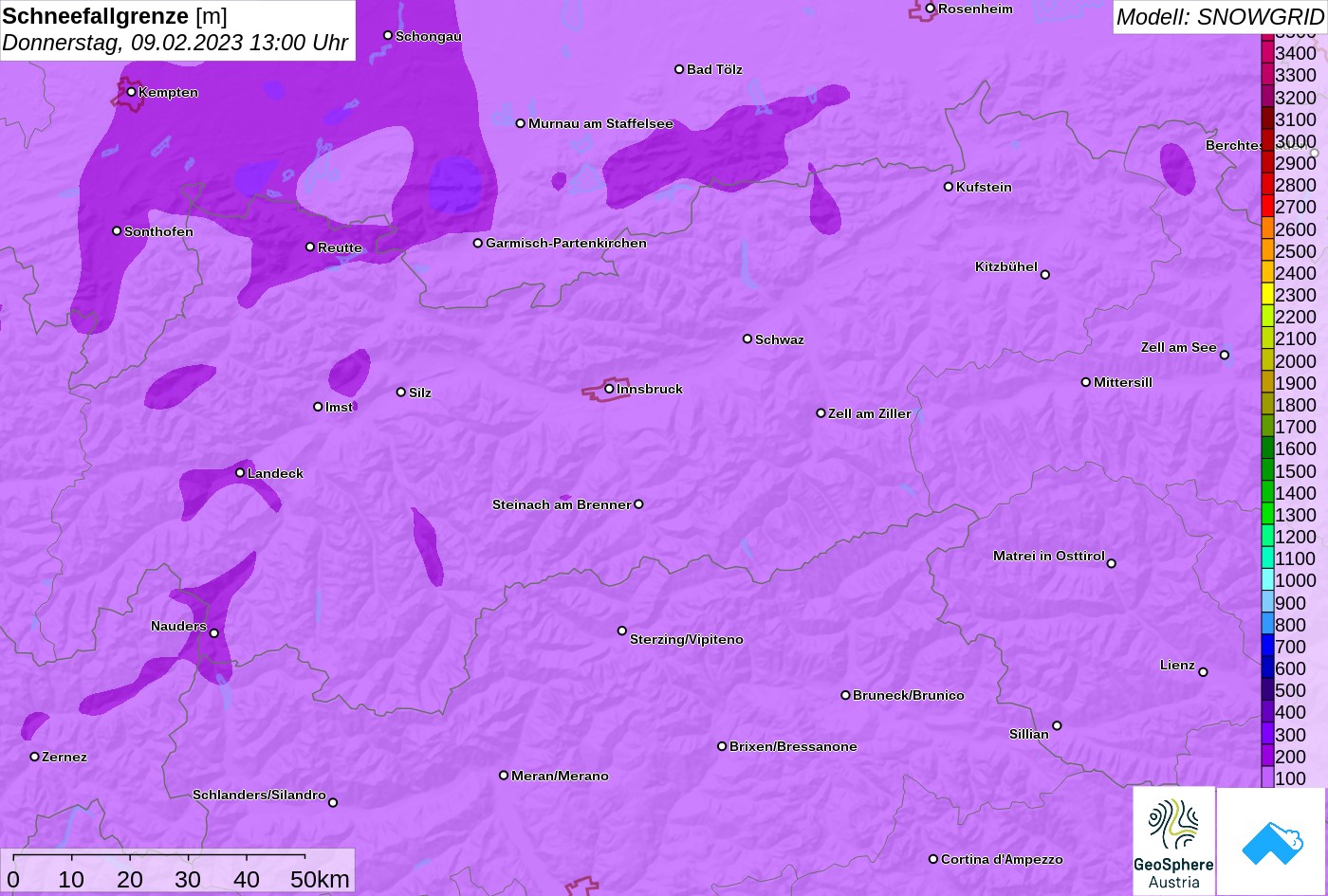The height and width of the screenshot is (896, 1328).
Task: Click the 1000 m cyan legend swatch
Action: [x=1267, y=580]
